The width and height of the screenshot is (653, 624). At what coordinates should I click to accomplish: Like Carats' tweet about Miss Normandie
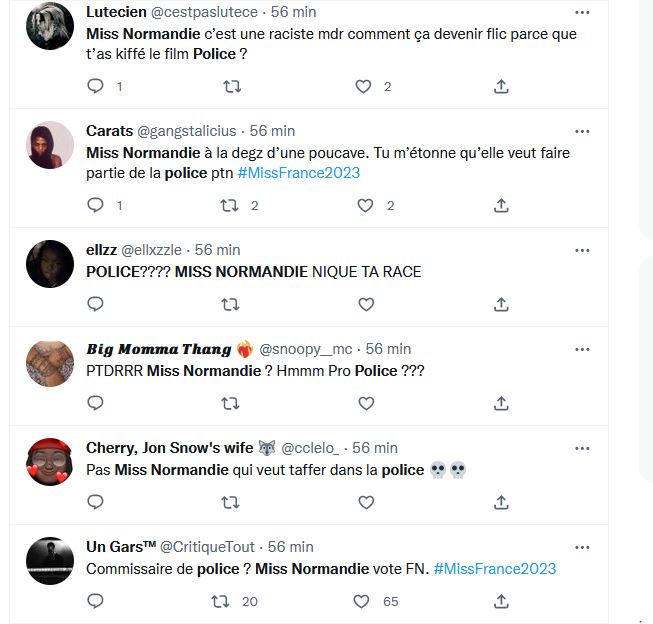tap(365, 205)
